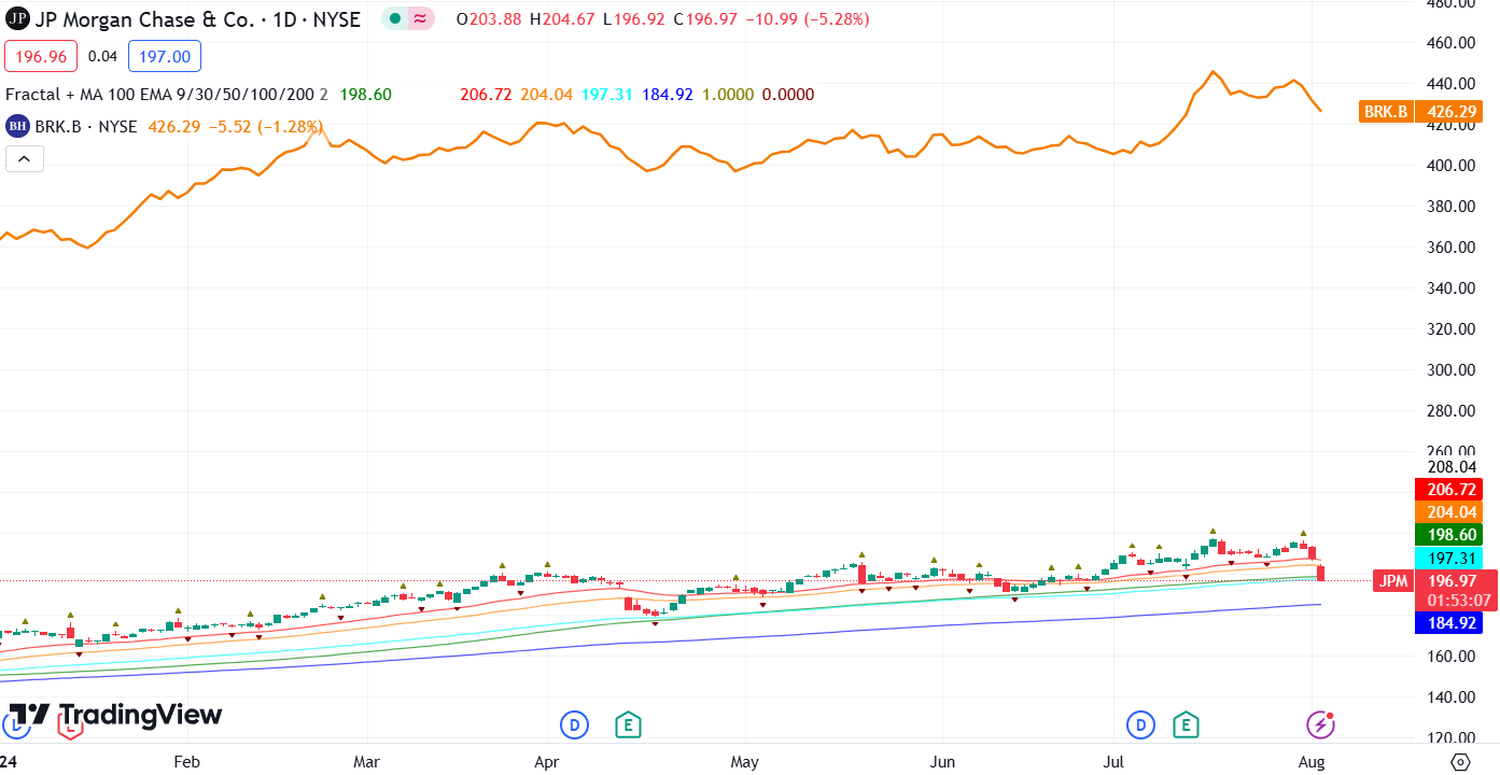Click the spread value 0.04
Screen dimensions: 1500x775
tap(103, 56)
